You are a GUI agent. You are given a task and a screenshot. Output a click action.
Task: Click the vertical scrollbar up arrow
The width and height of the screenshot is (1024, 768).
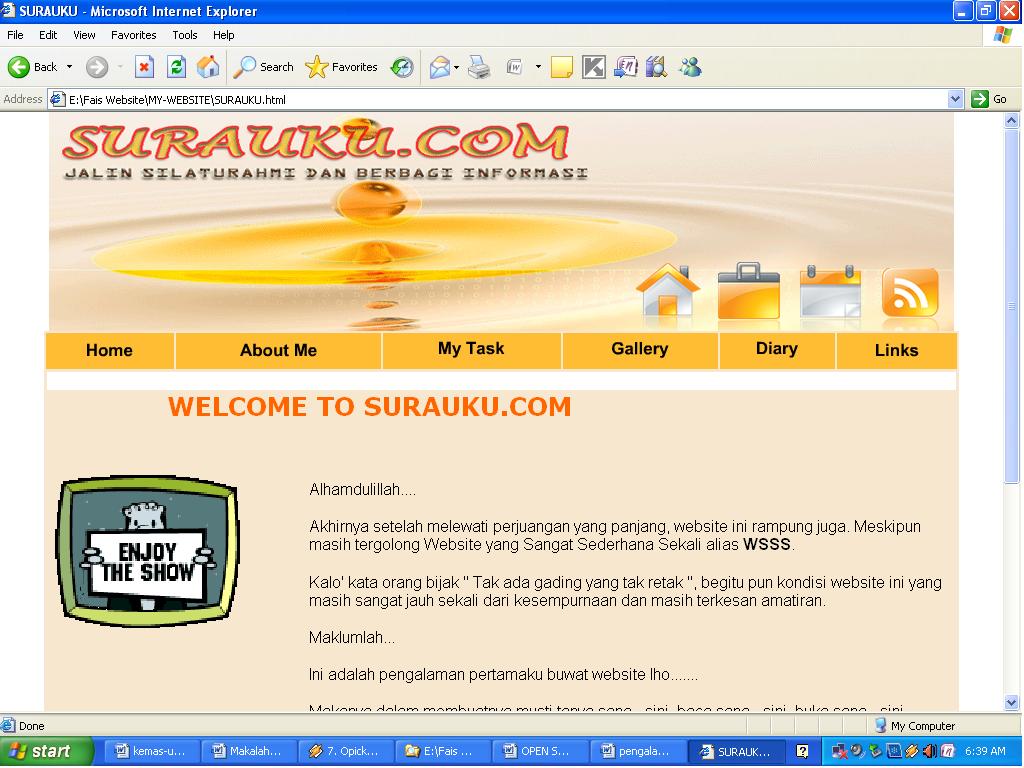(1012, 121)
